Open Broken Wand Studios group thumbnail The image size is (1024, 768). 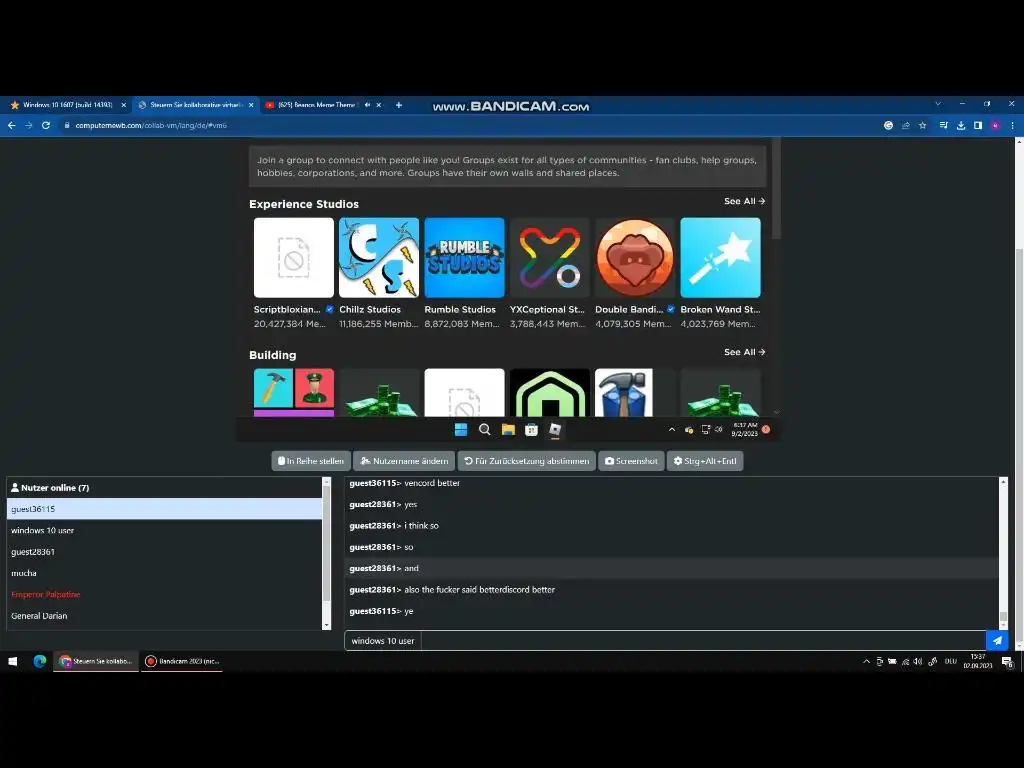pyautogui.click(x=720, y=258)
